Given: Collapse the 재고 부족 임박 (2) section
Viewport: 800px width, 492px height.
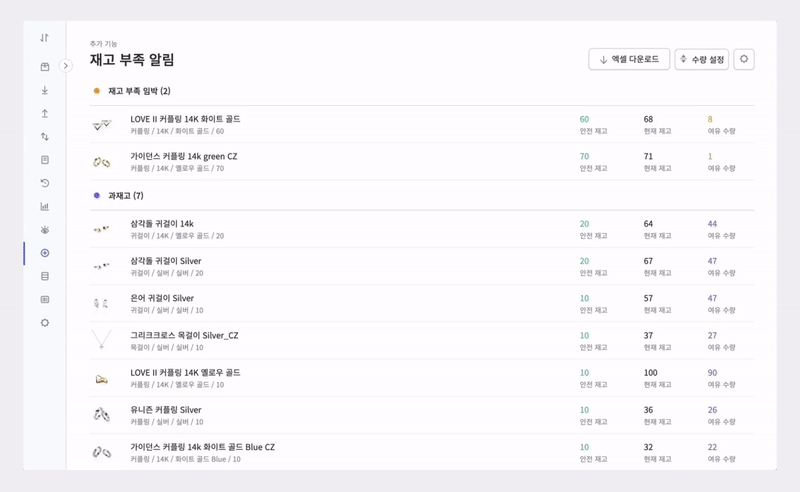Looking at the screenshot, I should click(x=139, y=92).
